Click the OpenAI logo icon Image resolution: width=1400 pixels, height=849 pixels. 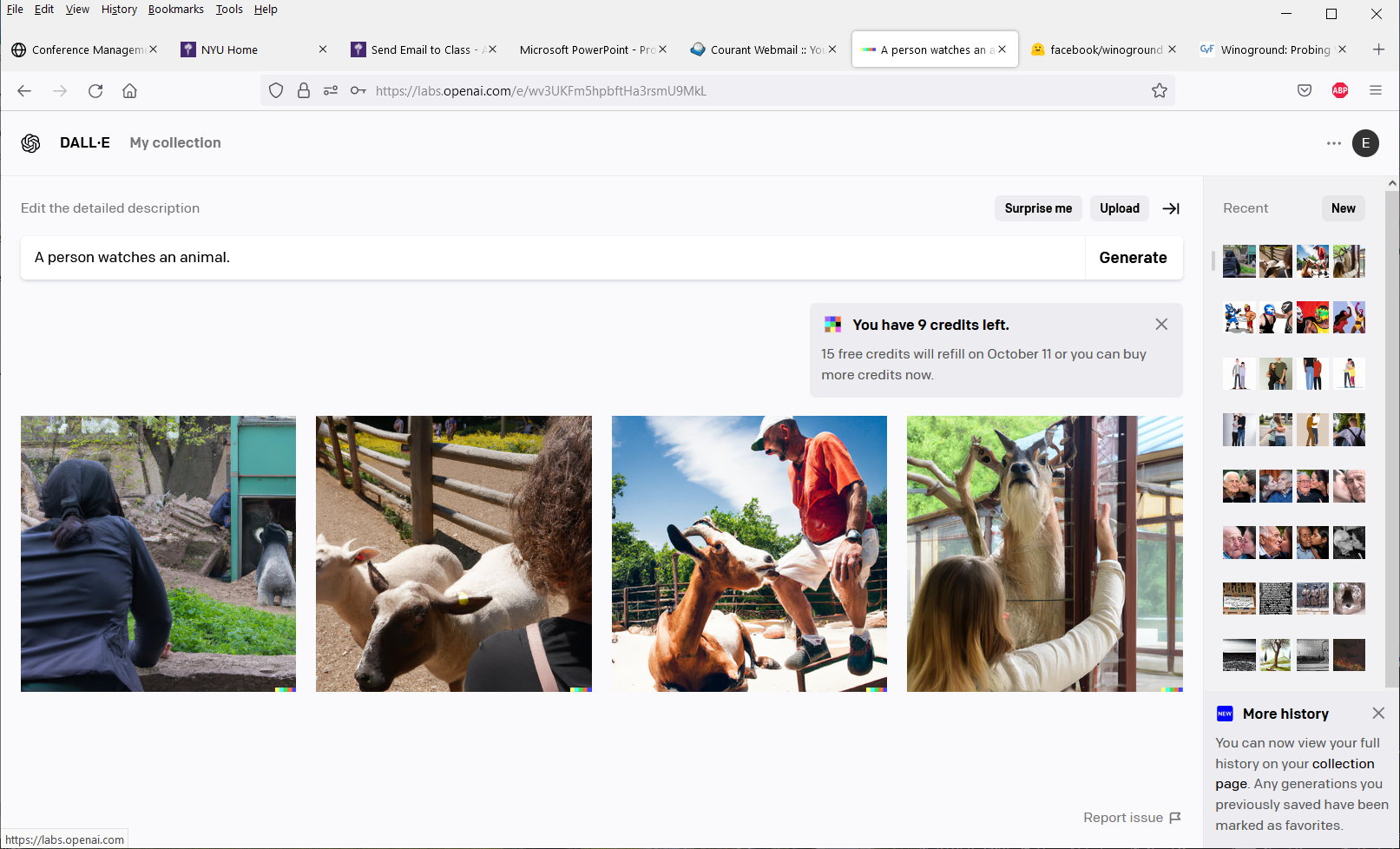[x=31, y=143]
